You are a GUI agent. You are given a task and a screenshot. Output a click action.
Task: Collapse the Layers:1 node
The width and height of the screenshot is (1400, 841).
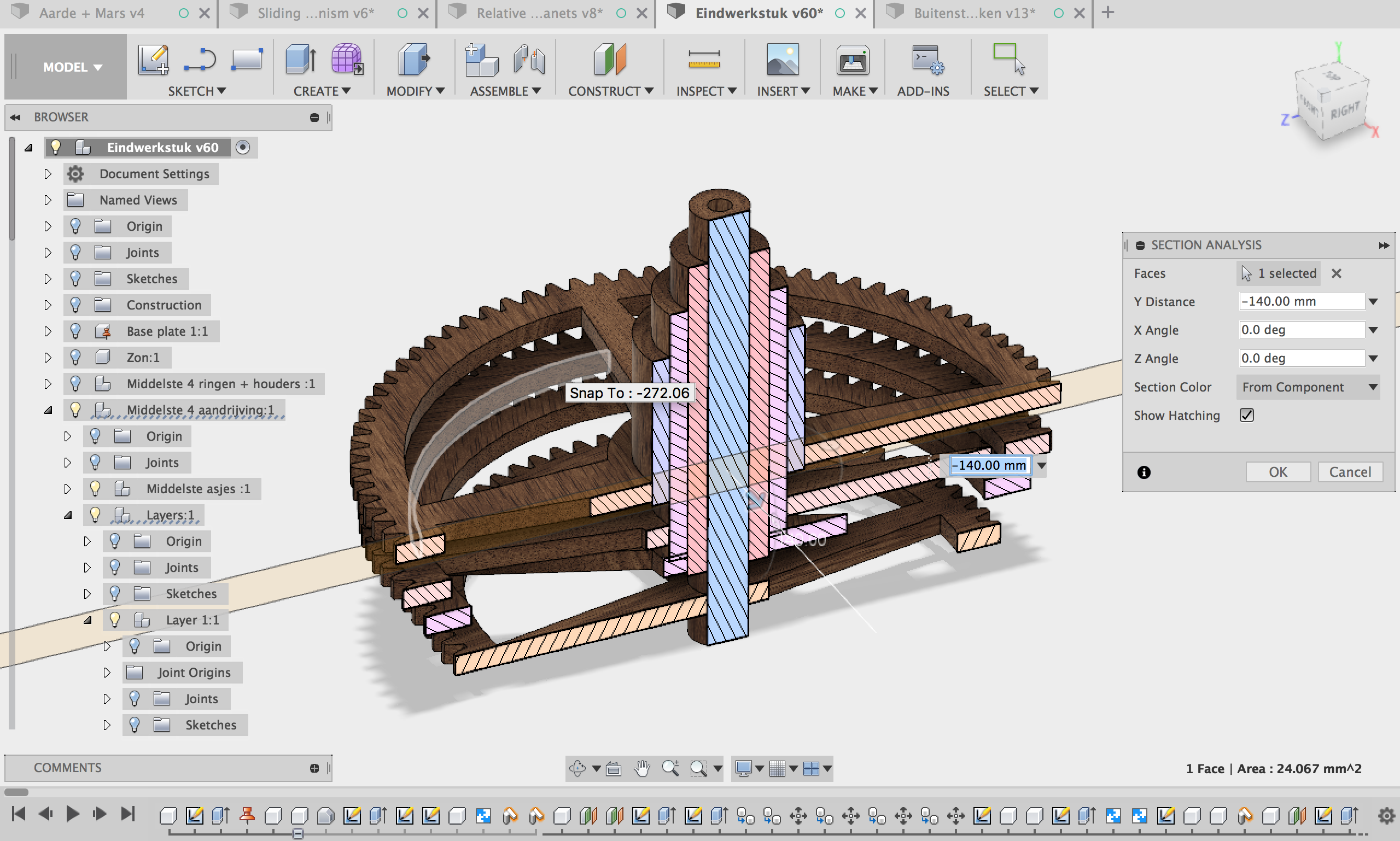pos(67,515)
